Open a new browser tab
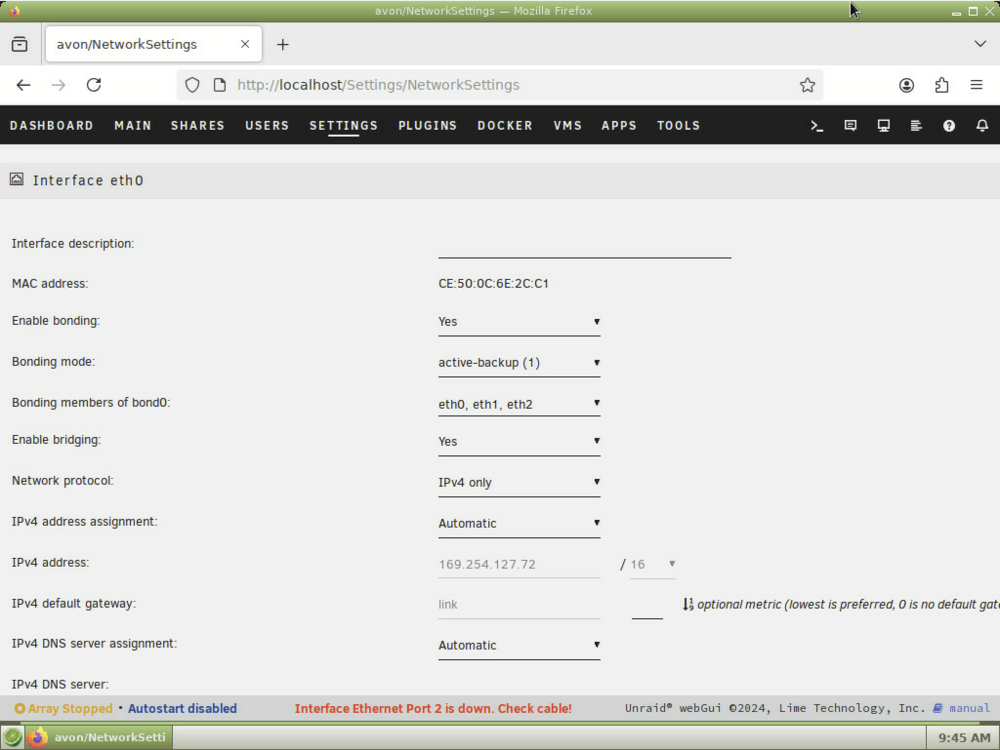This screenshot has width=1000, height=750. point(283,44)
